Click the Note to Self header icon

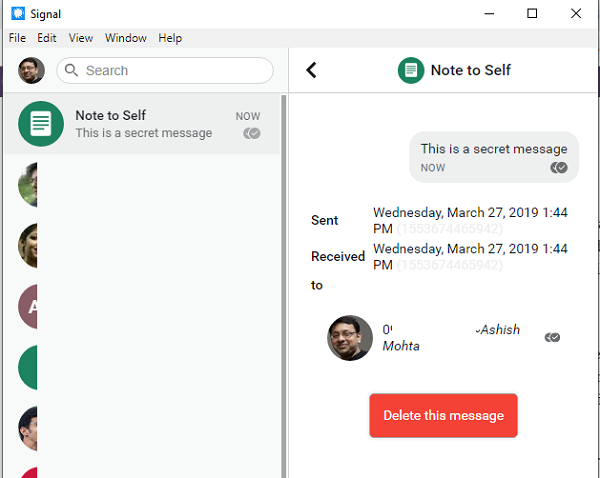point(411,70)
